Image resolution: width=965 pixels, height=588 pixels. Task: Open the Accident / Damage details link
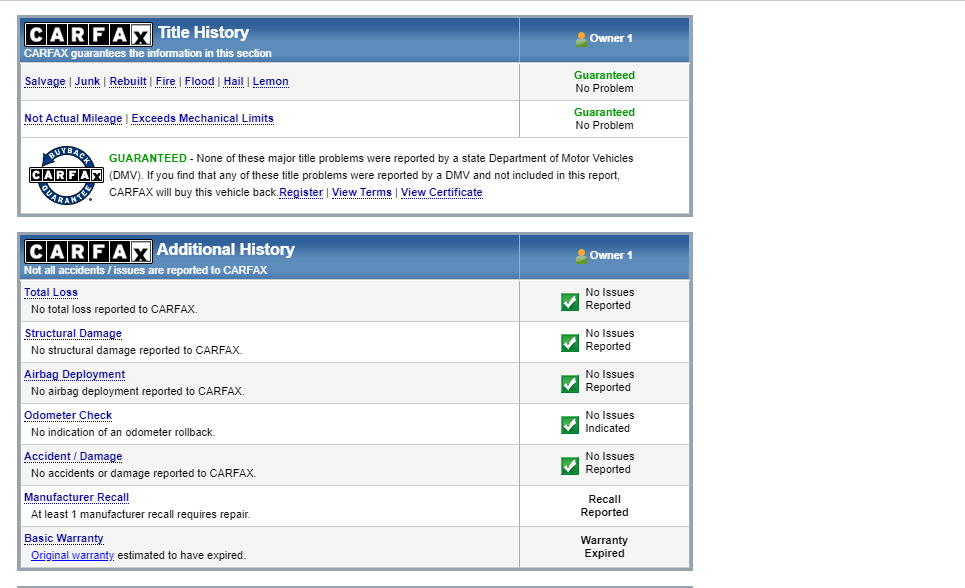[73, 456]
